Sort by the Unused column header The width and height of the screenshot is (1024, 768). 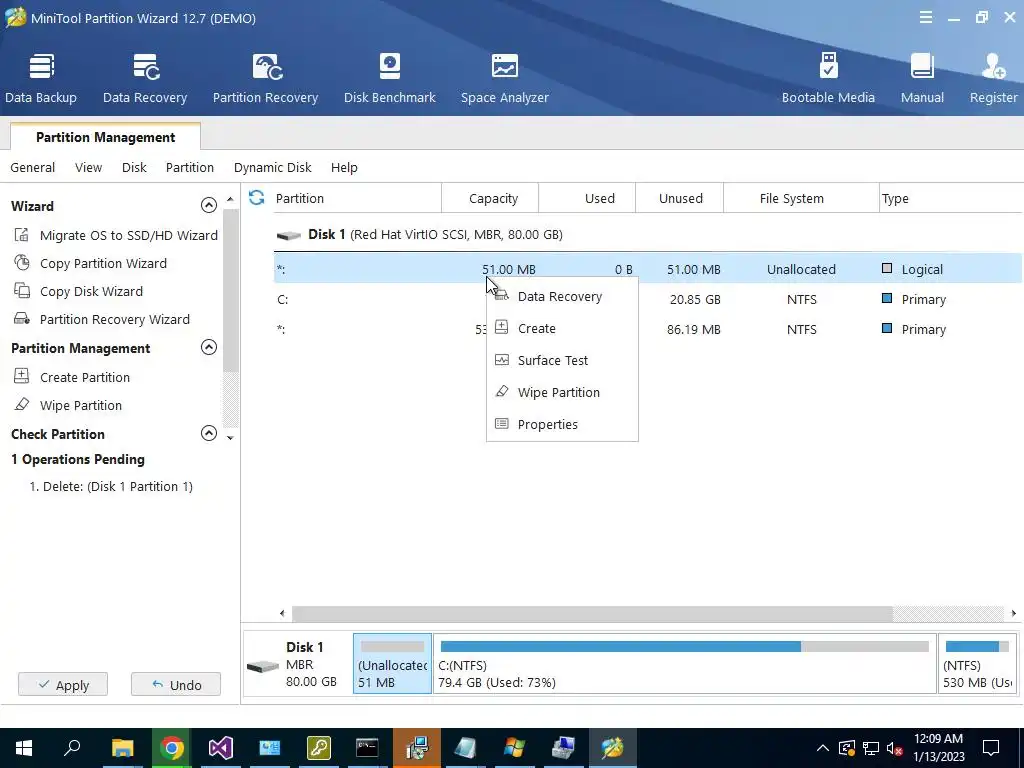(x=680, y=198)
